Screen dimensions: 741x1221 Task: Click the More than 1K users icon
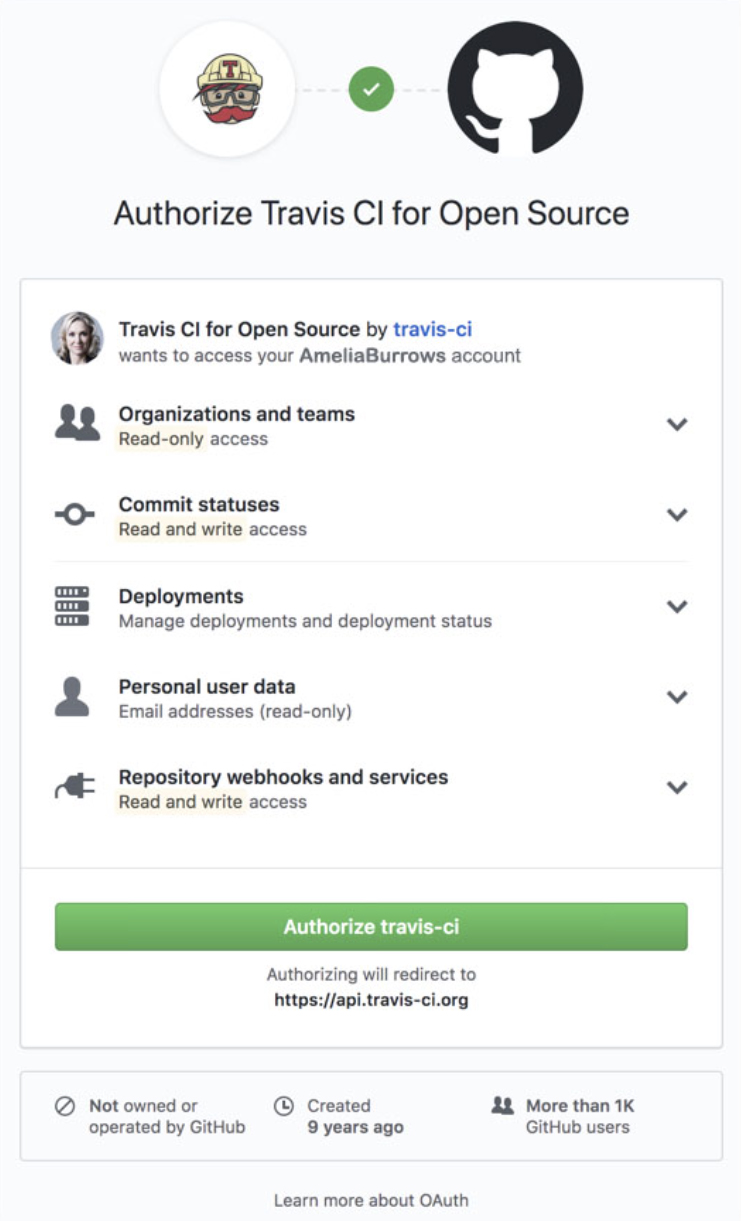(x=503, y=1106)
